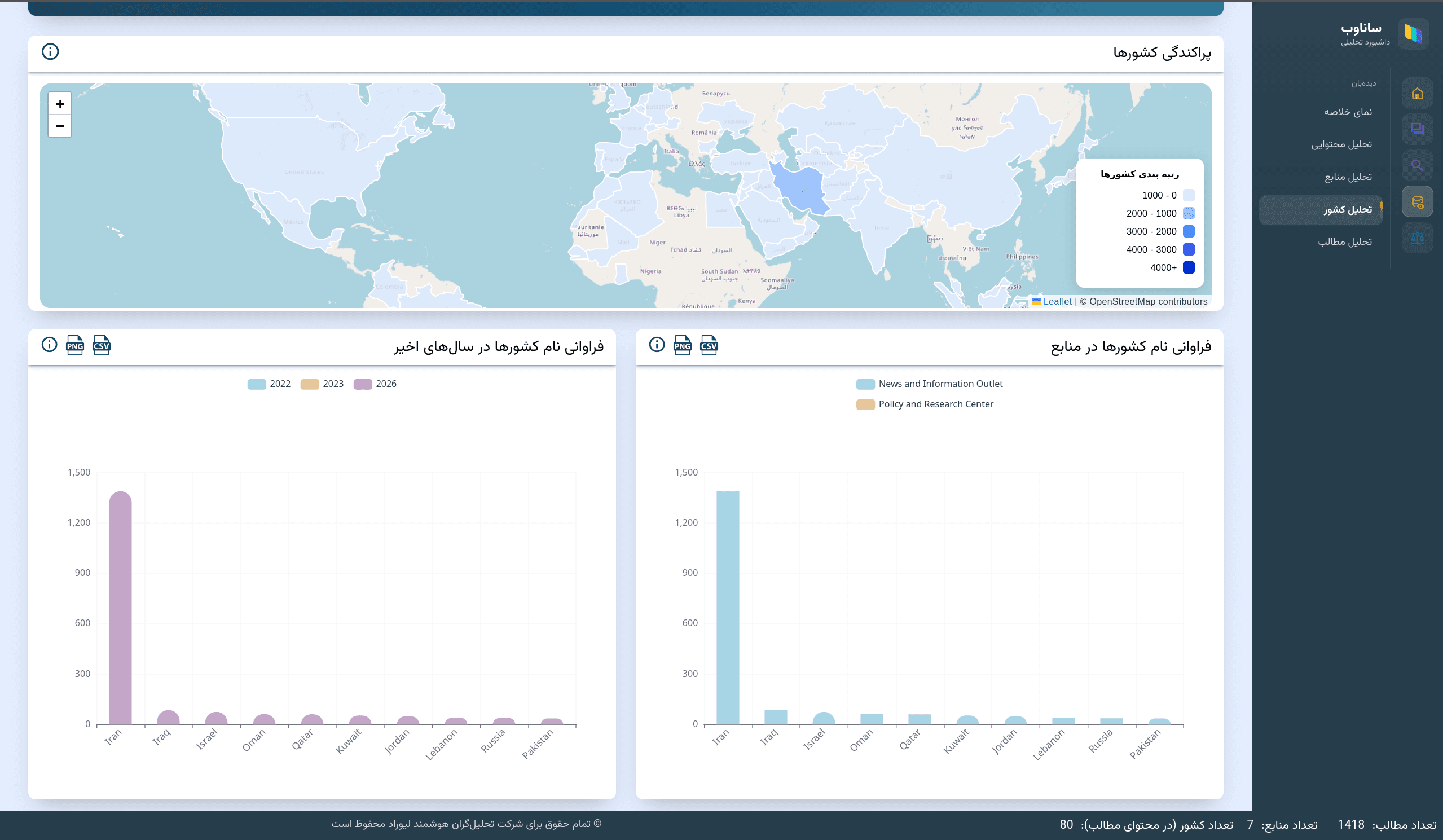This screenshot has height=840, width=1443.
Task: Open نمای خلاصه menu item
Action: pos(1348,112)
